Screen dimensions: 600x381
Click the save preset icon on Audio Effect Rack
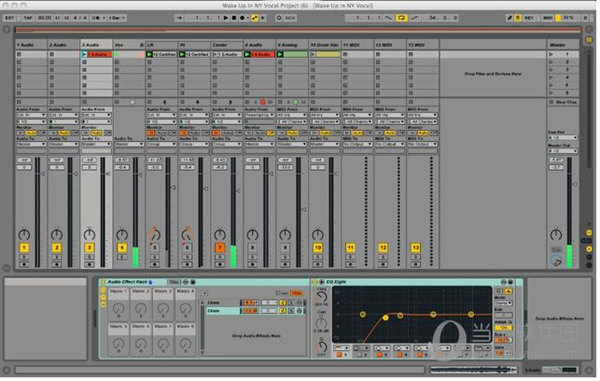click(193, 282)
